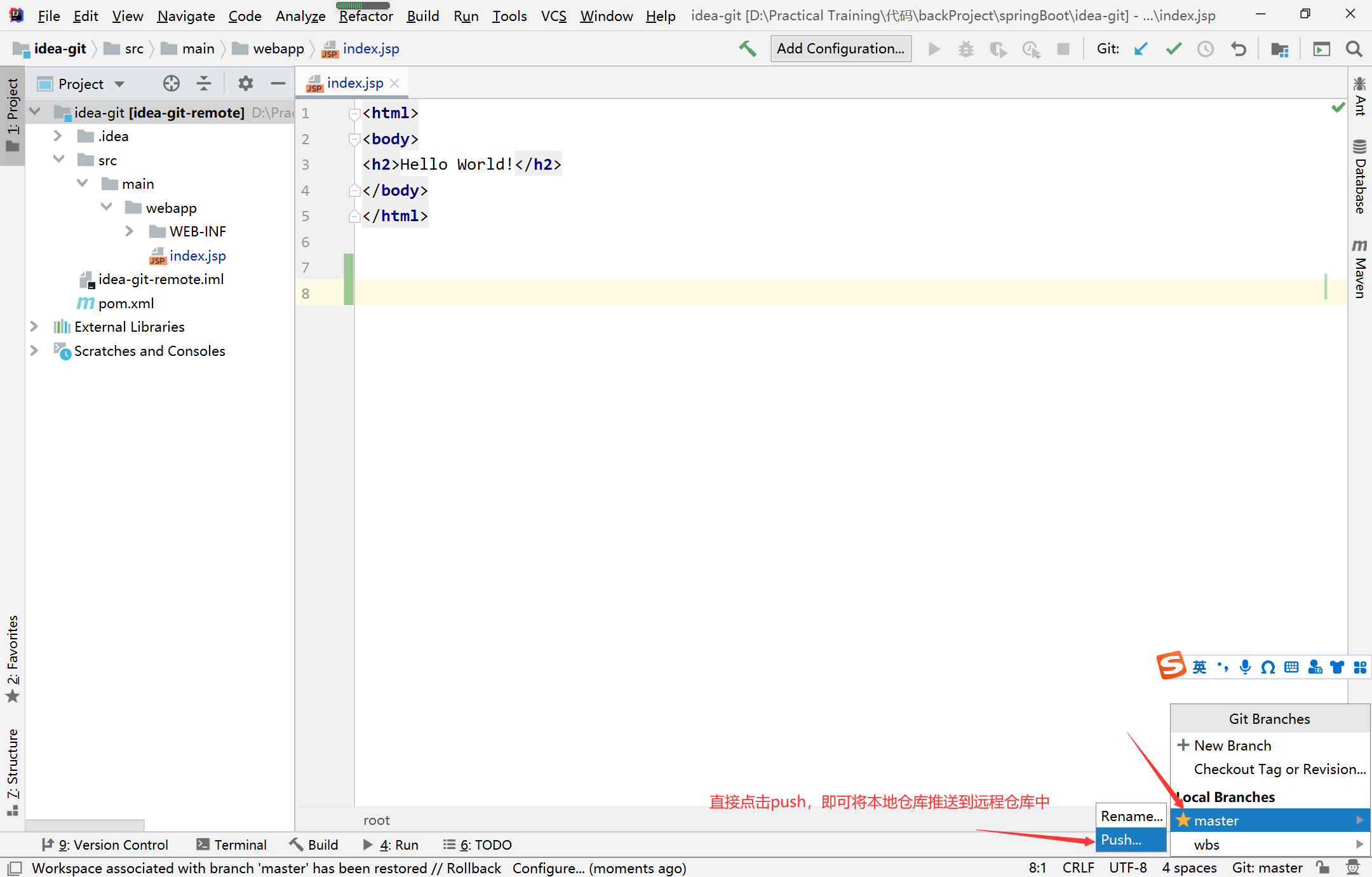The image size is (1372, 877).
Task: Click Git: master branch widget in status bar
Action: click(x=1267, y=867)
